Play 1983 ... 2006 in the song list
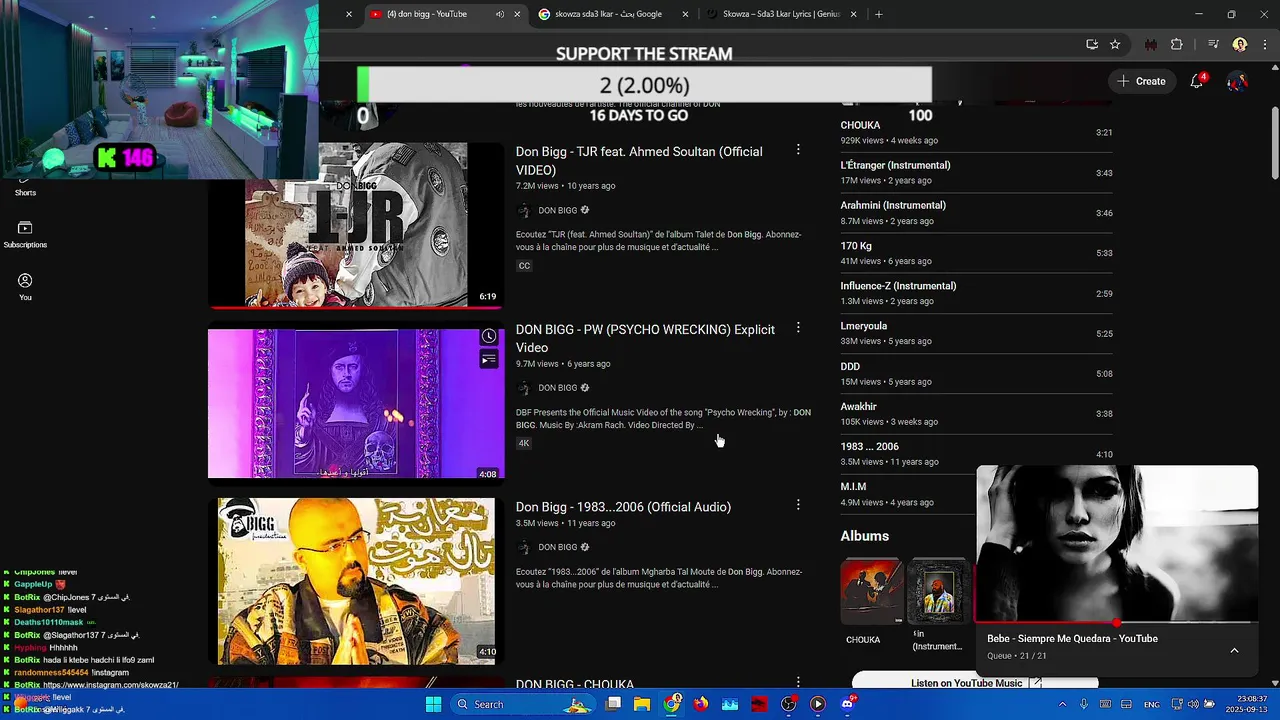Image resolution: width=1280 pixels, height=720 pixels. coord(976,454)
